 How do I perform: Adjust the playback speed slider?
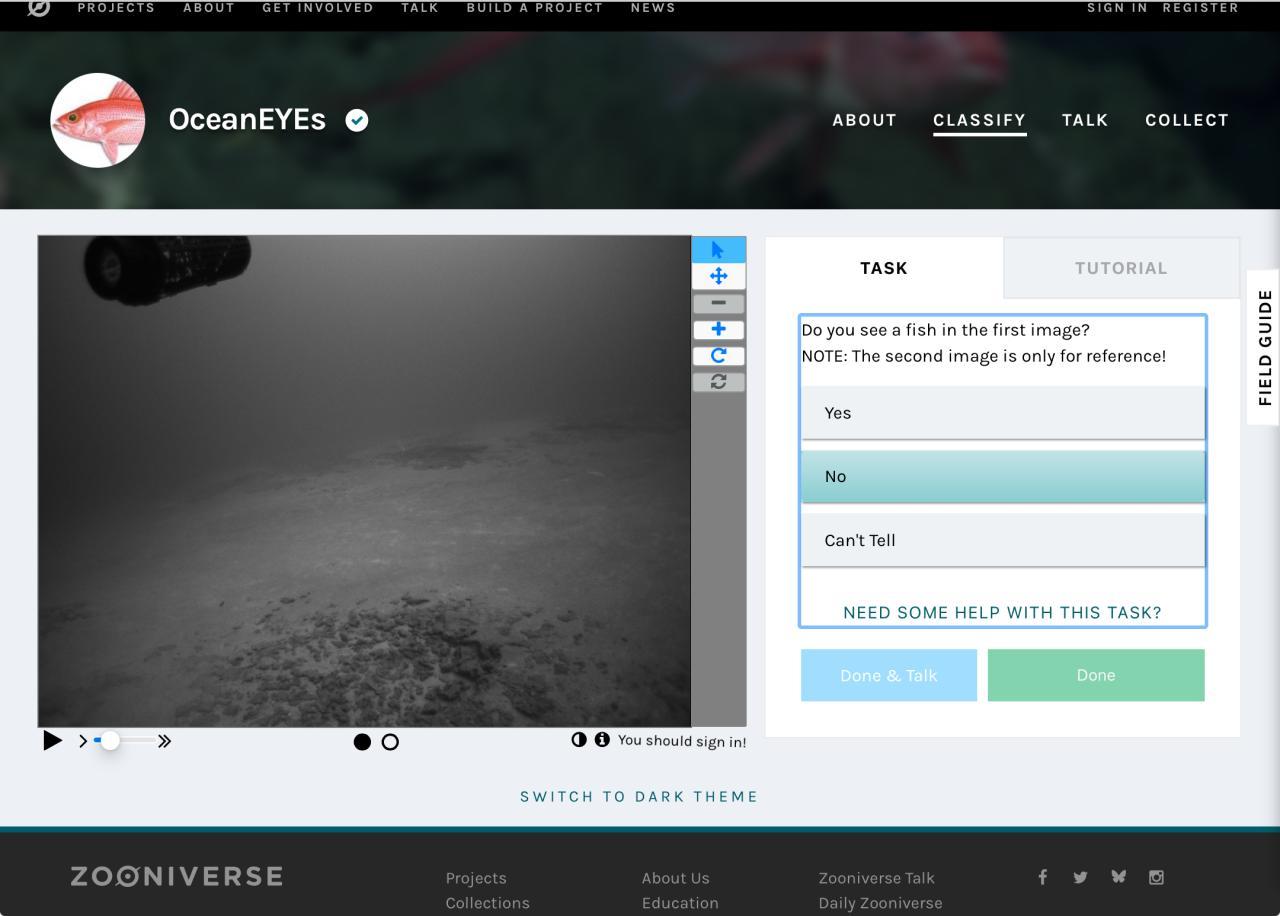coord(124,741)
